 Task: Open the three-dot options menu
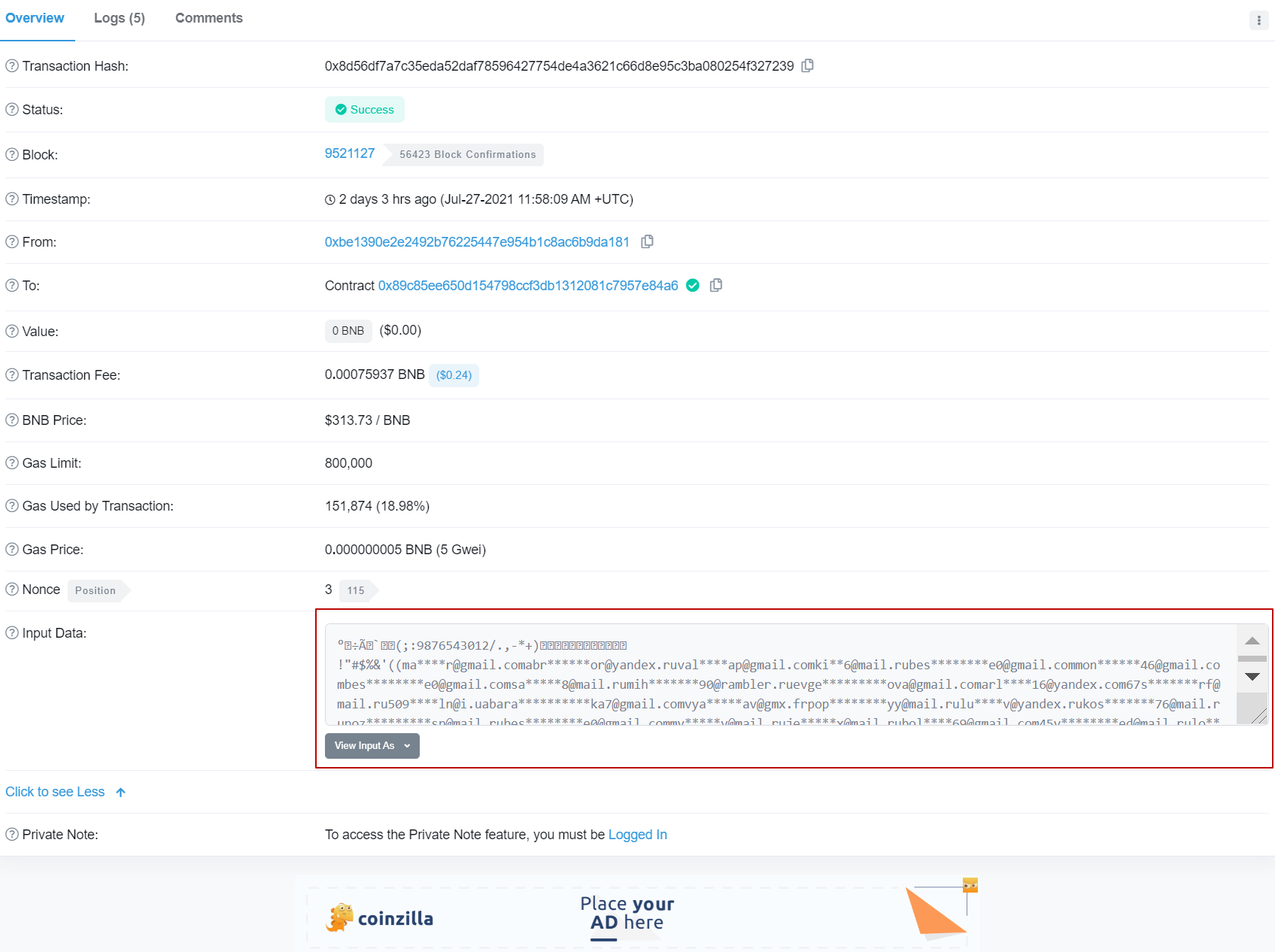pyautogui.click(x=1258, y=20)
